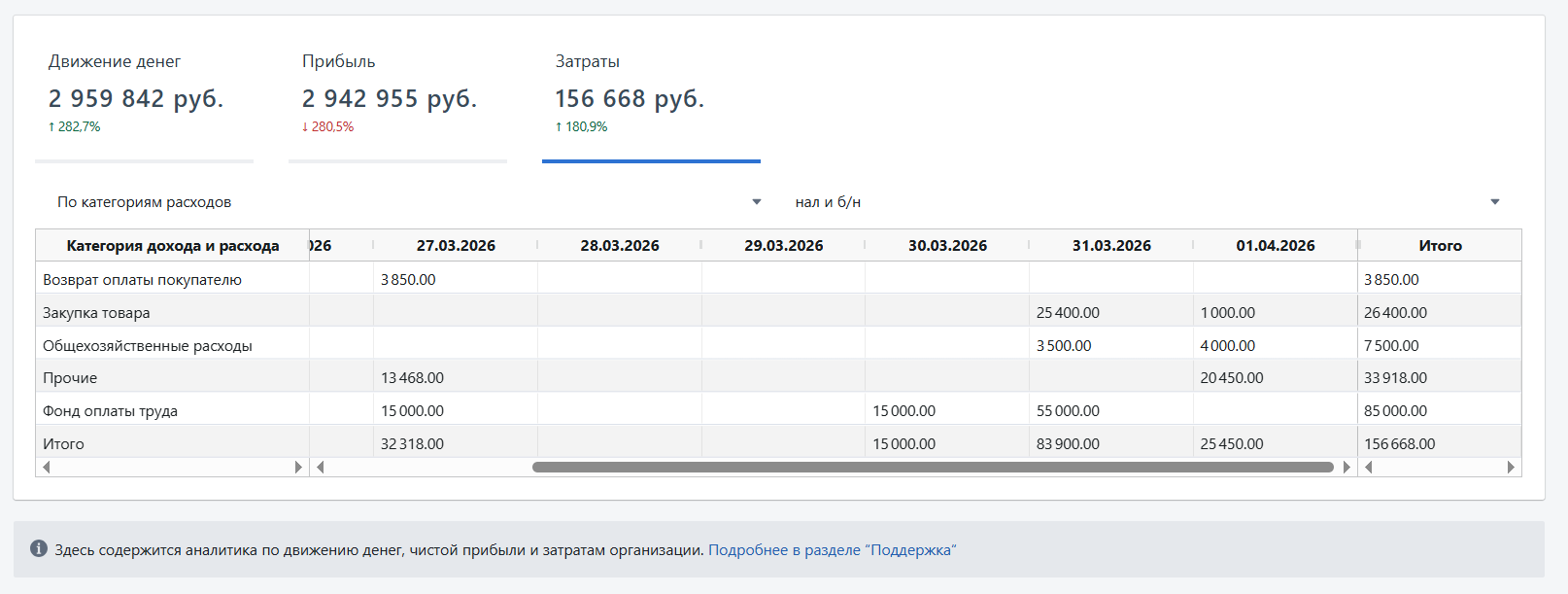Click right arrow of dates scrollbar
Image resolution: width=1568 pixels, height=594 pixels.
(1346, 468)
